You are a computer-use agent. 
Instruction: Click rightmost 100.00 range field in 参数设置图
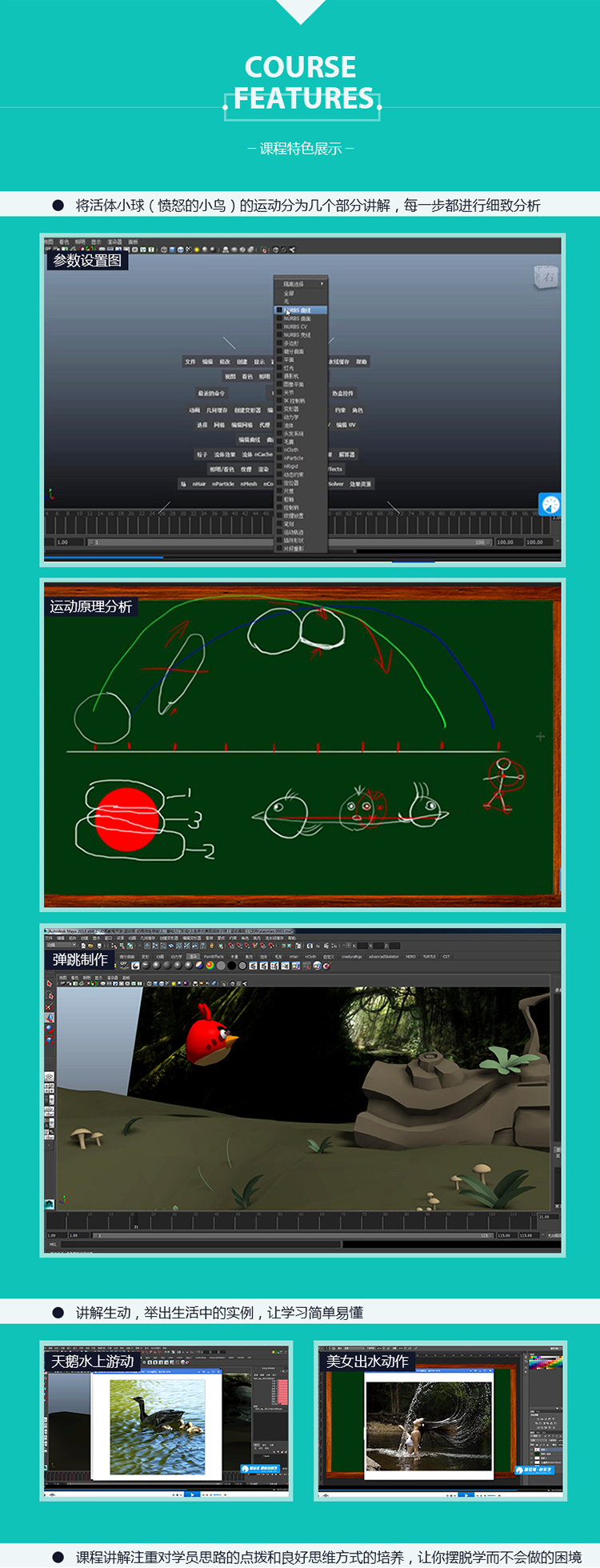tap(536, 542)
